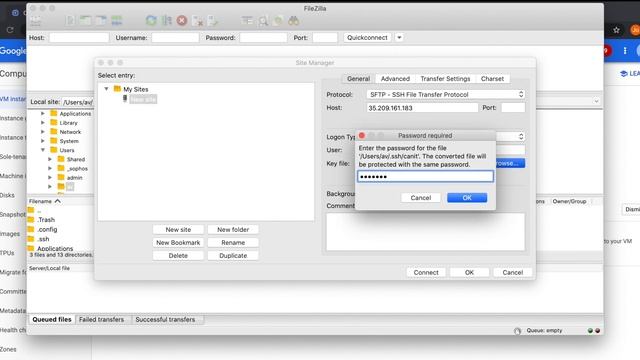Click the browser bookmark star icon
The height and width of the screenshot is (360, 640).
coord(616,30)
